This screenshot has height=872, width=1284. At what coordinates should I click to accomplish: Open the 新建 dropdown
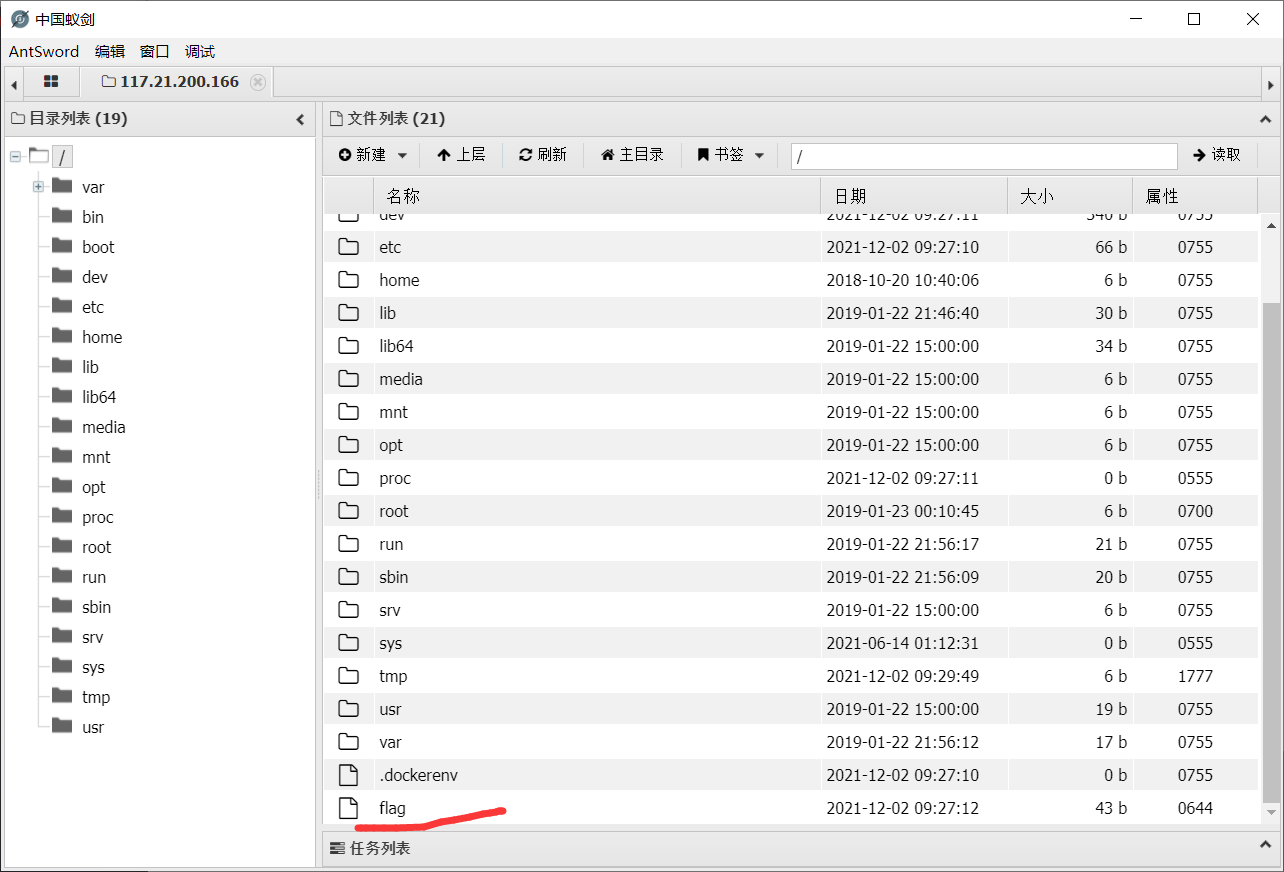click(373, 155)
